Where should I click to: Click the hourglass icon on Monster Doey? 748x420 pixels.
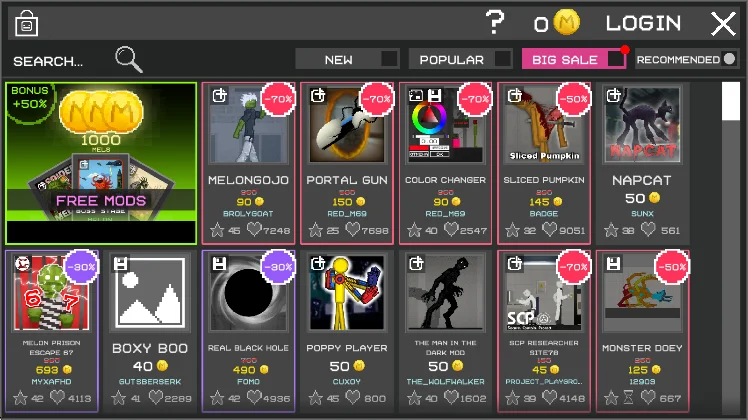628,397
